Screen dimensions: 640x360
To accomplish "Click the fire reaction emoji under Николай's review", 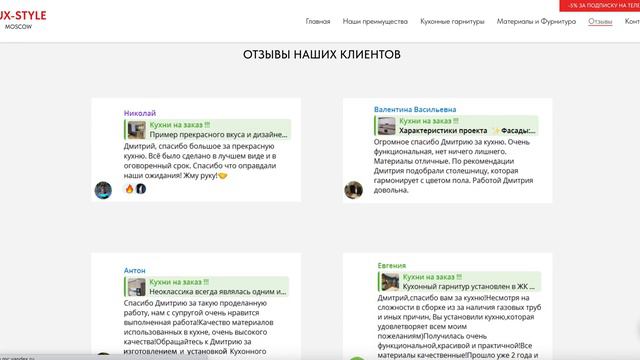I will [x=129, y=189].
